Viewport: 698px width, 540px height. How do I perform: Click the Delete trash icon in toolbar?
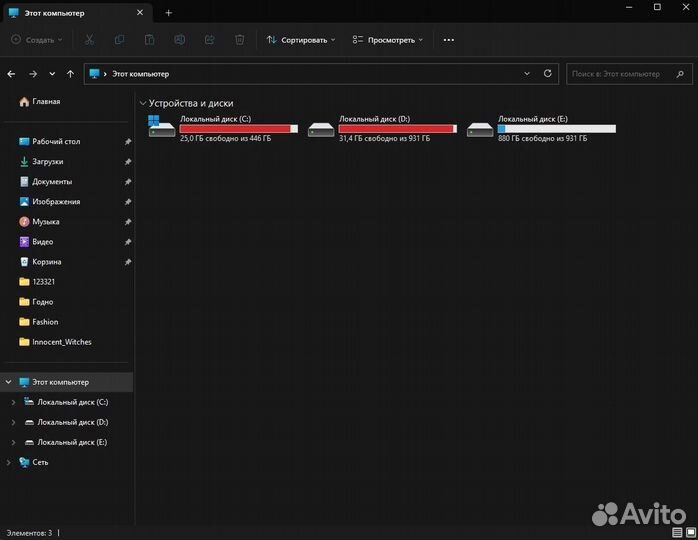click(240, 40)
